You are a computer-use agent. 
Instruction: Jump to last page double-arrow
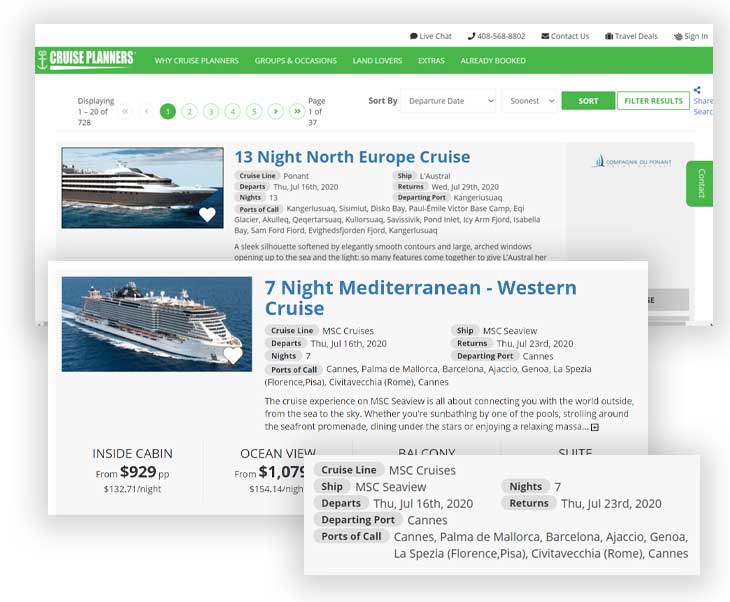(x=297, y=111)
